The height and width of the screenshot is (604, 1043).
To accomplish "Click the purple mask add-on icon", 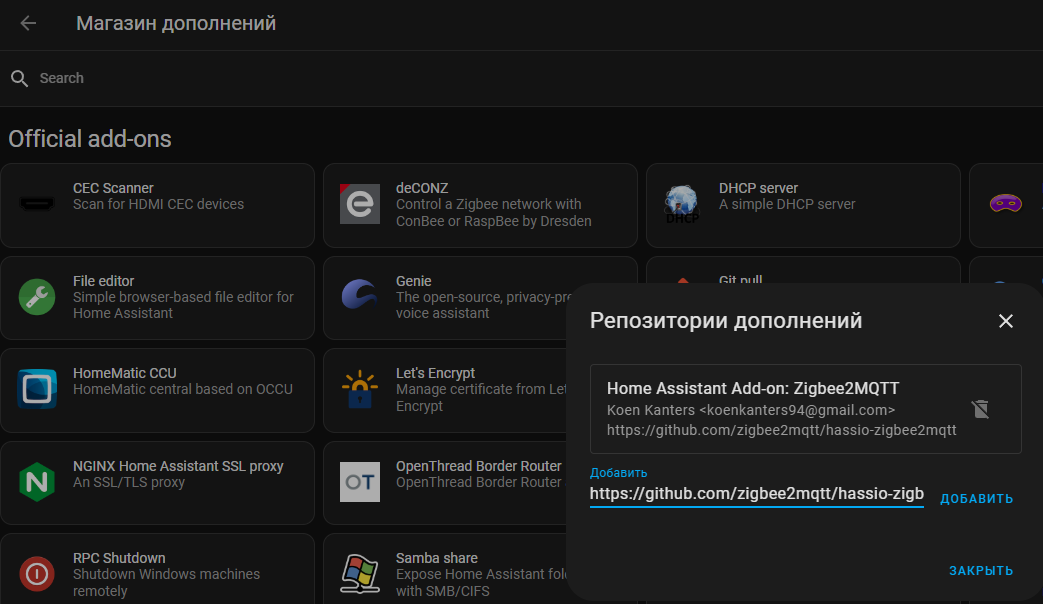I will pyautogui.click(x=1006, y=203).
